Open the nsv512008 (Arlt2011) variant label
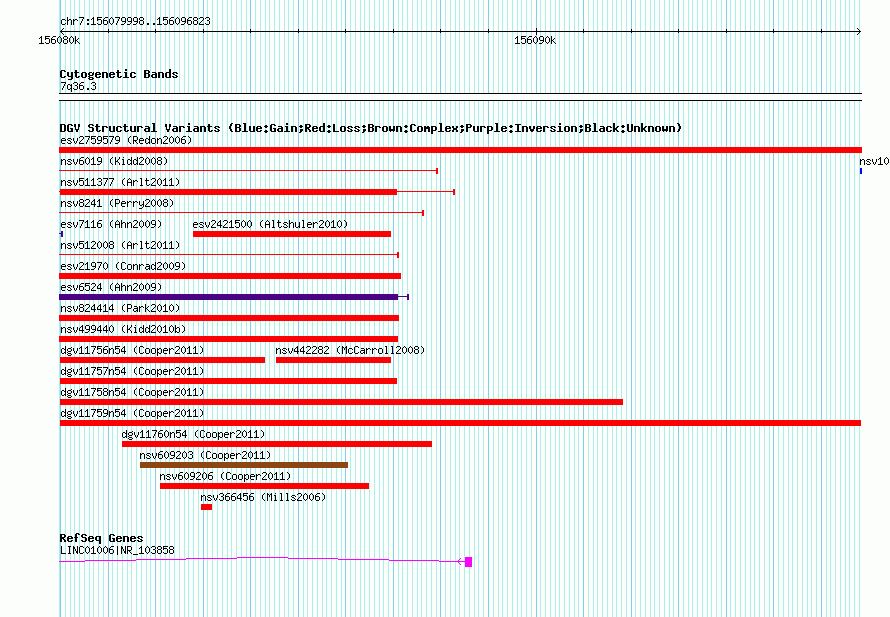The height and width of the screenshot is (617, 890). [120, 245]
